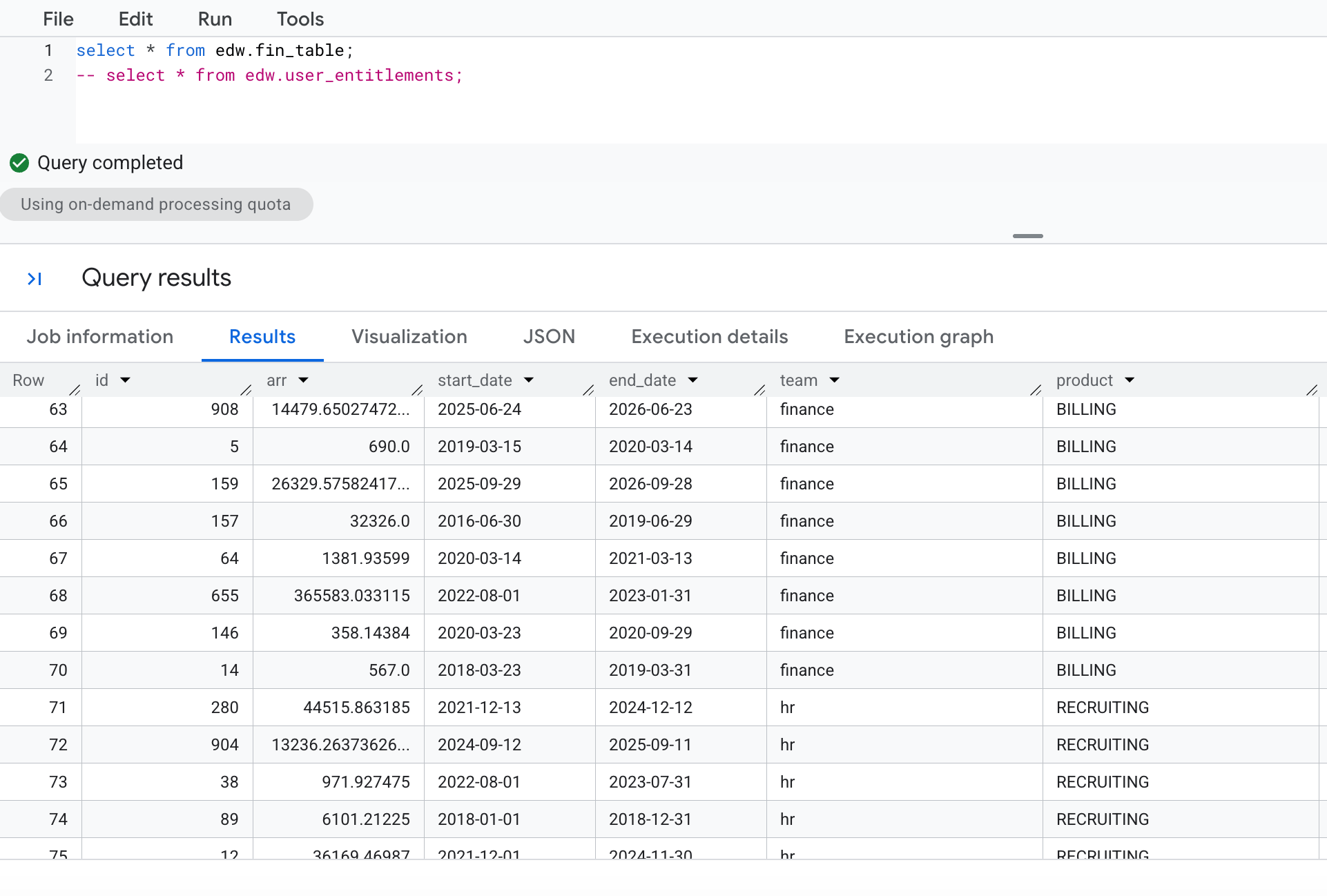
Task: Click the Row column header
Action: tap(28, 380)
